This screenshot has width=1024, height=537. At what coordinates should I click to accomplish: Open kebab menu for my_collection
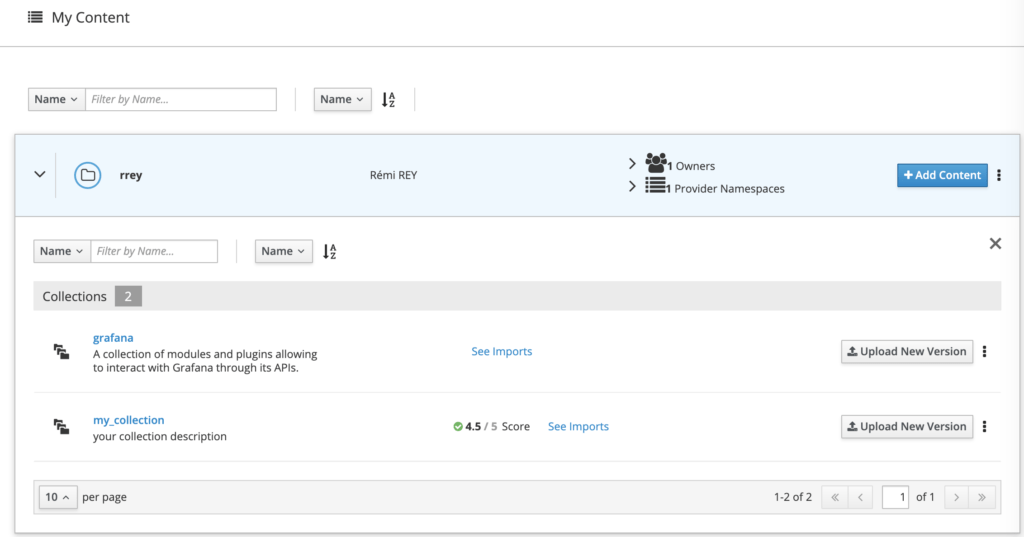985,427
